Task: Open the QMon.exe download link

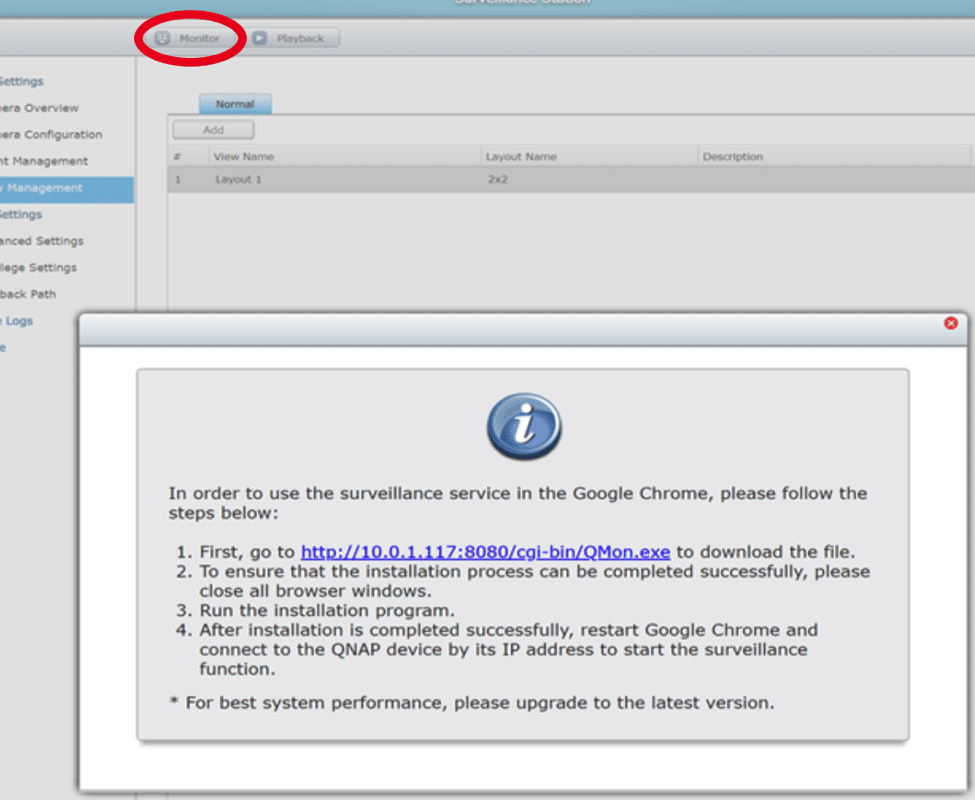Action: click(485, 552)
